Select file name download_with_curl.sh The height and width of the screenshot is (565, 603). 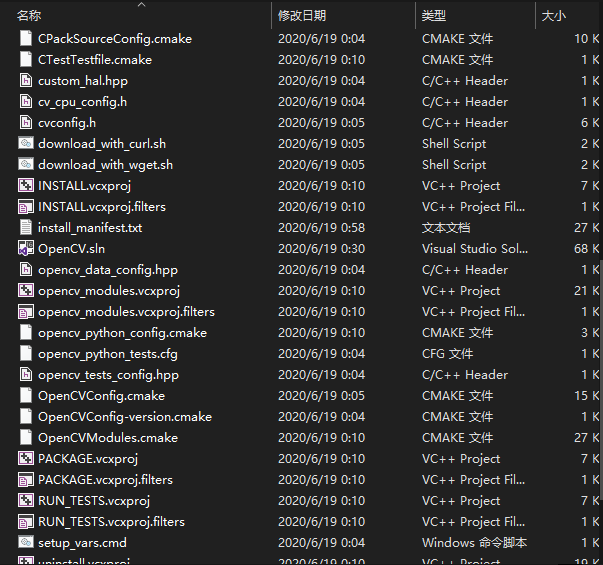[x=102, y=144]
